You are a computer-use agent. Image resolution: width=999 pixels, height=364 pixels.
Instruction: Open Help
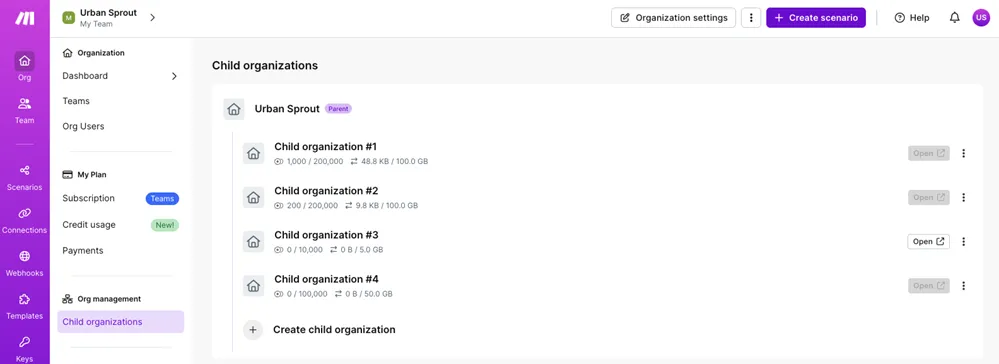coord(912,18)
